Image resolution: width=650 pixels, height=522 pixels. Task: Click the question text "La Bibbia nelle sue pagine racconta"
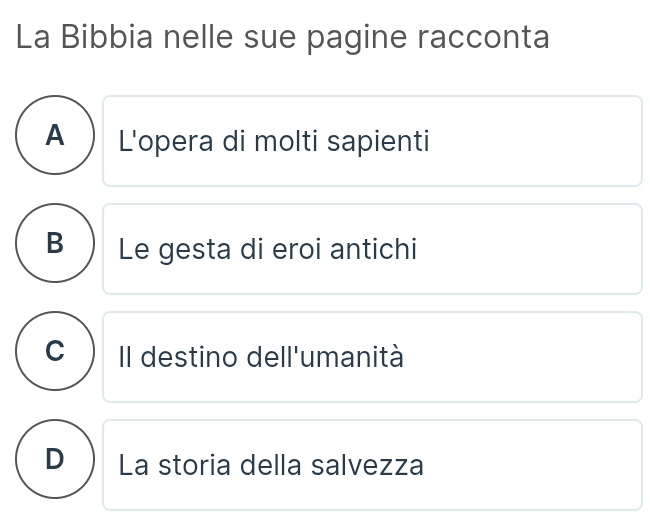(x=284, y=38)
